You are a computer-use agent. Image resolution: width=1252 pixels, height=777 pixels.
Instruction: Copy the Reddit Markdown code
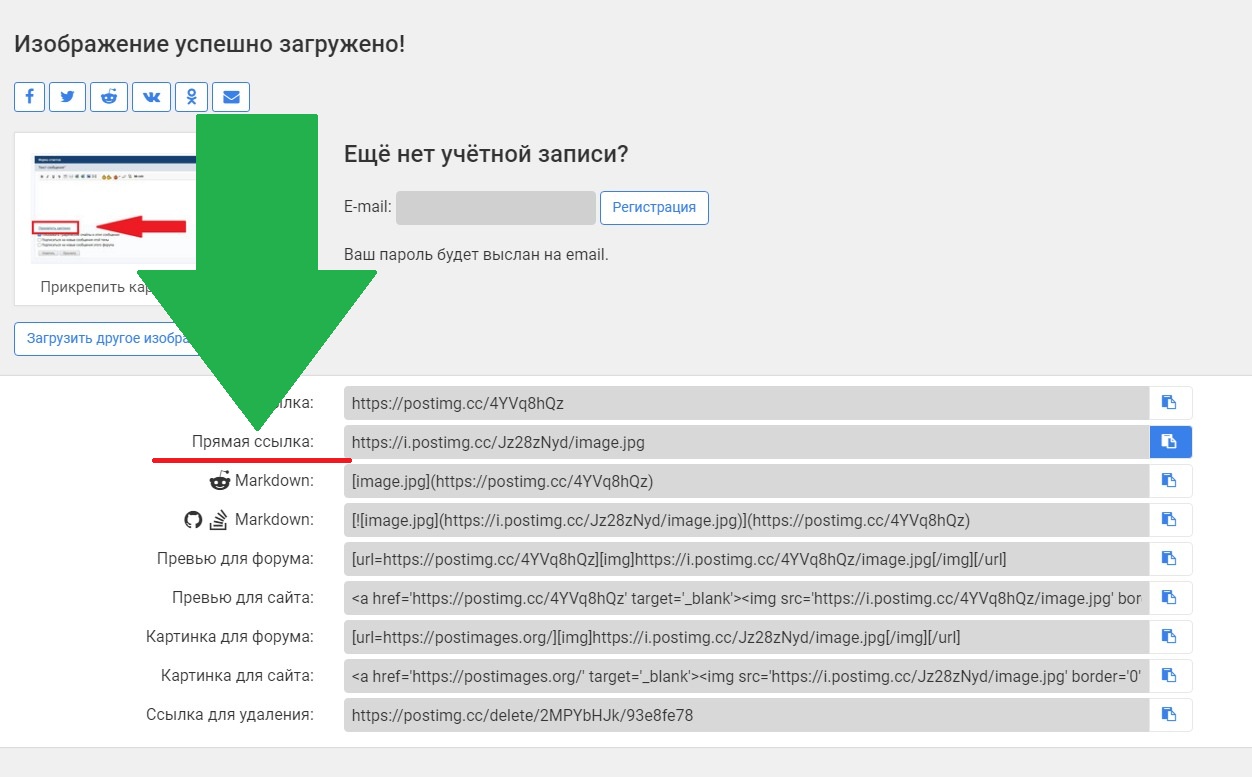[x=1170, y=481]
